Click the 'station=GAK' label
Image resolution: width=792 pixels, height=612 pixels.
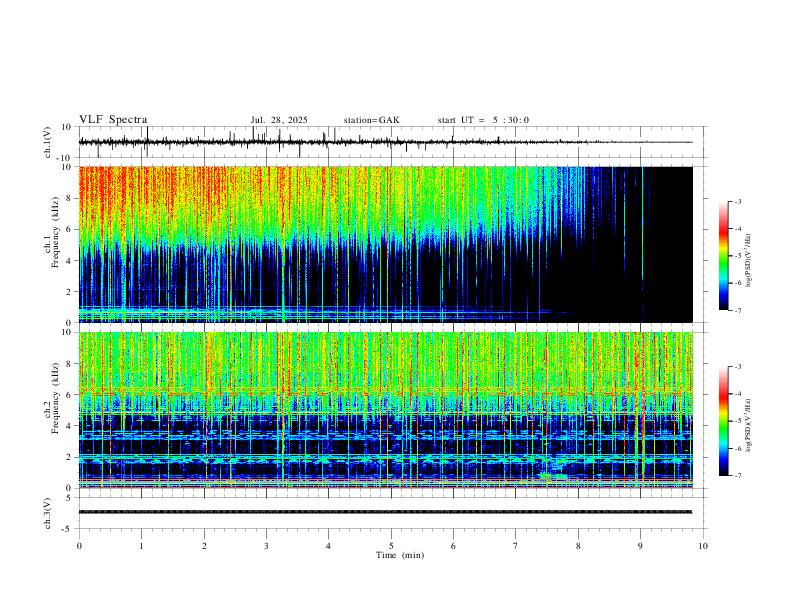click(371, 120)
